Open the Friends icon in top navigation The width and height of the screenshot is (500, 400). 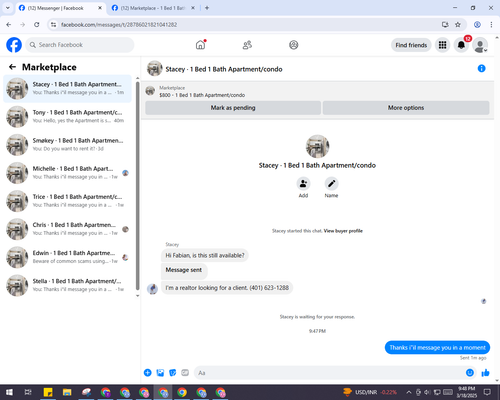247,45
